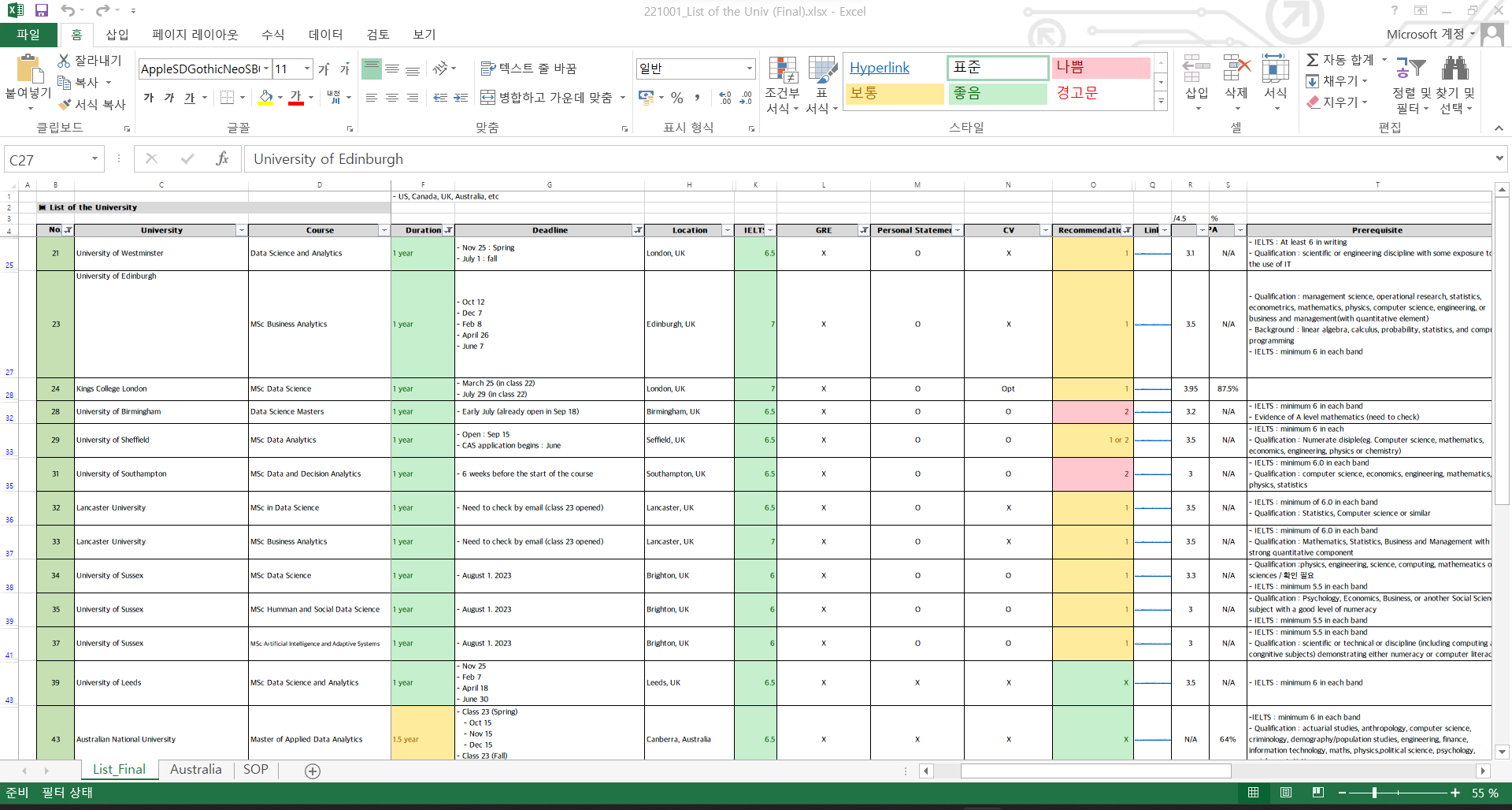Viewport: 1512px width, 810px height.
Task: Click the decrease indent icon
Action: click(x=440, y=98)
